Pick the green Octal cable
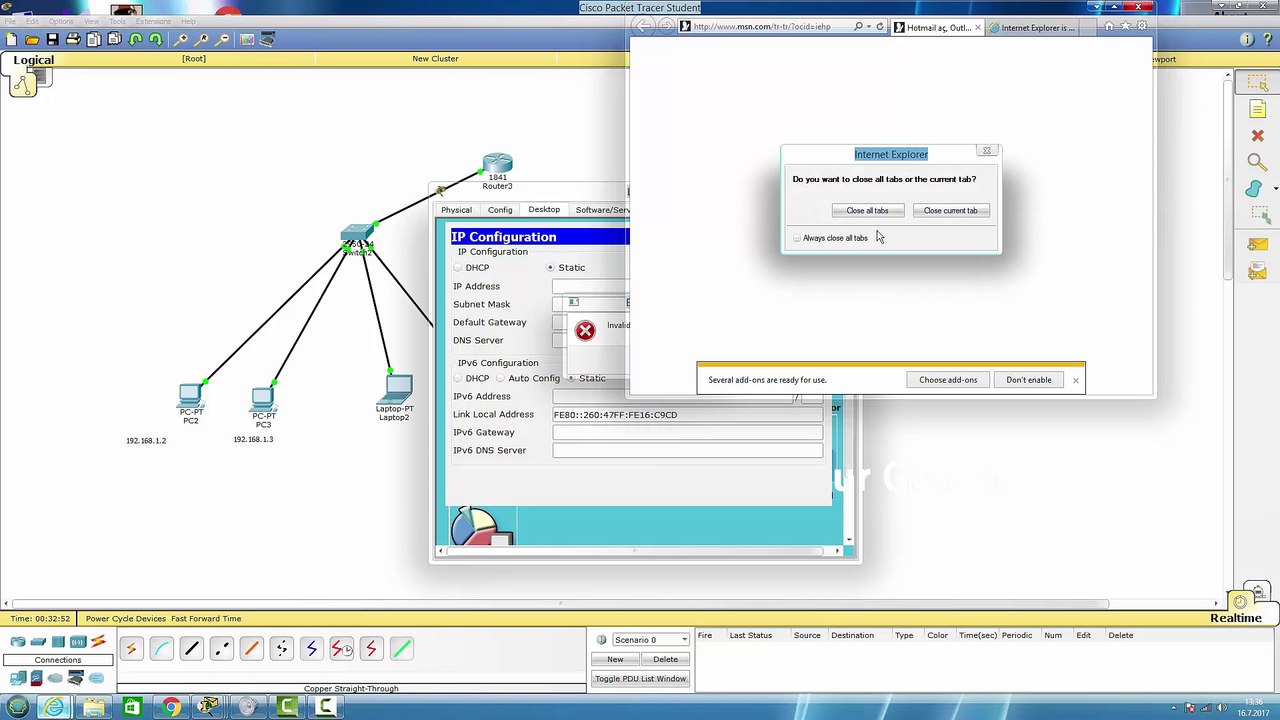The height and width of the screenshot is (720, 1280). click(401, 649)
